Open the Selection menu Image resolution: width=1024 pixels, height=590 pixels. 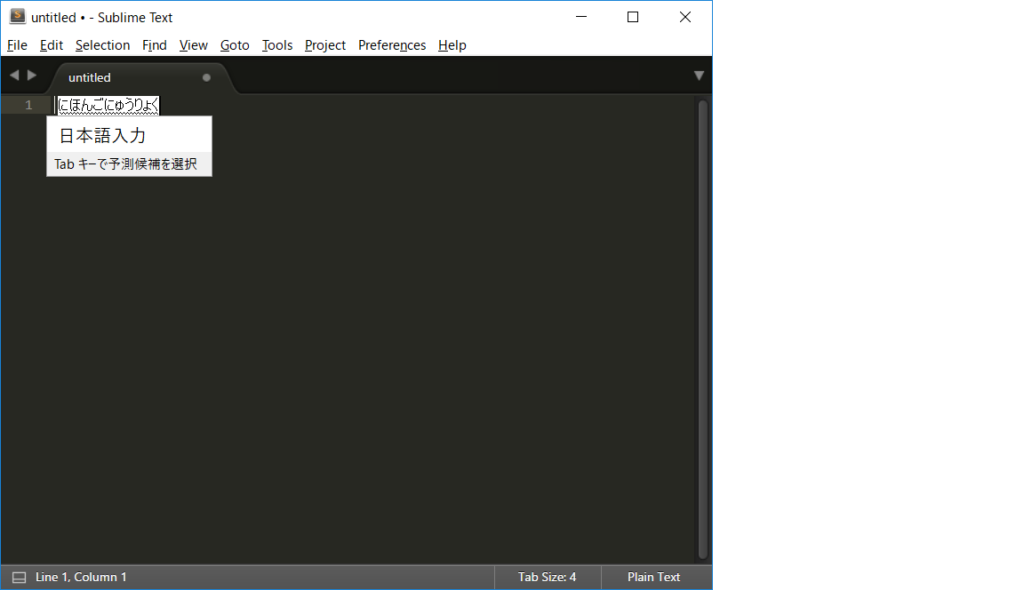[103, 45]
